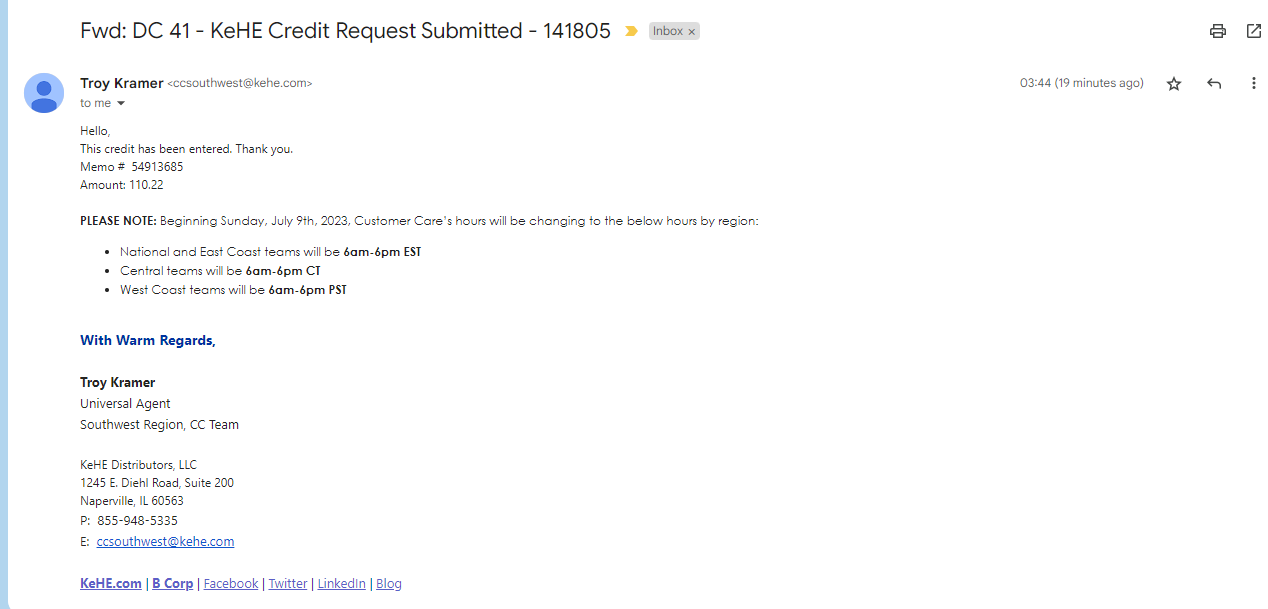Screen dimensions: 1268x609
Task: Click the email subject line heading
Action: (x=345, y=31)
